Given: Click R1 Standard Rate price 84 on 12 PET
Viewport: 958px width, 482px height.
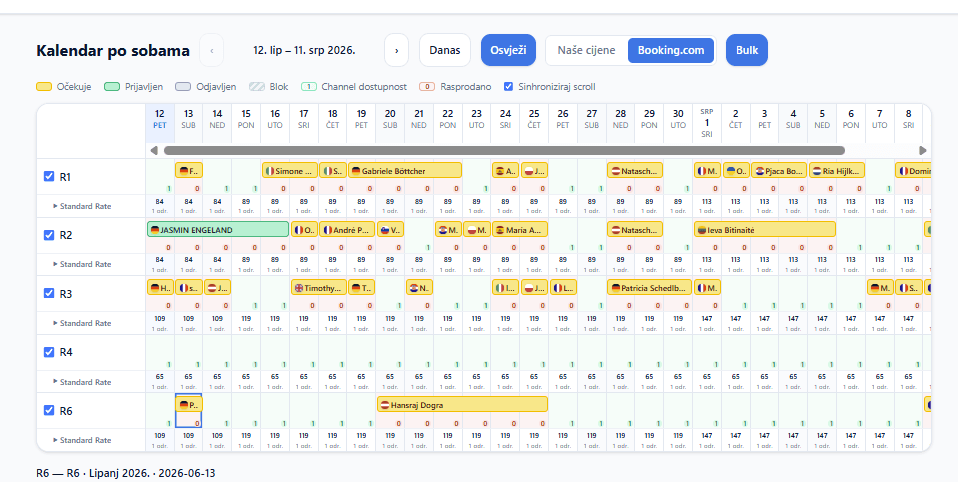Looking at the screenshot, I should tap(160, 202).
